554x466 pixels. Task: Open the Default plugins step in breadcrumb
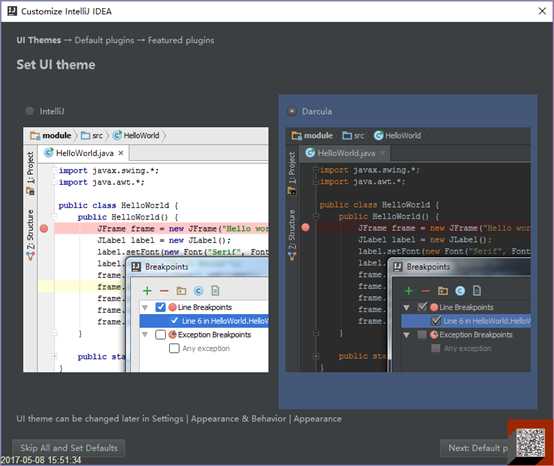coord(104,40)
